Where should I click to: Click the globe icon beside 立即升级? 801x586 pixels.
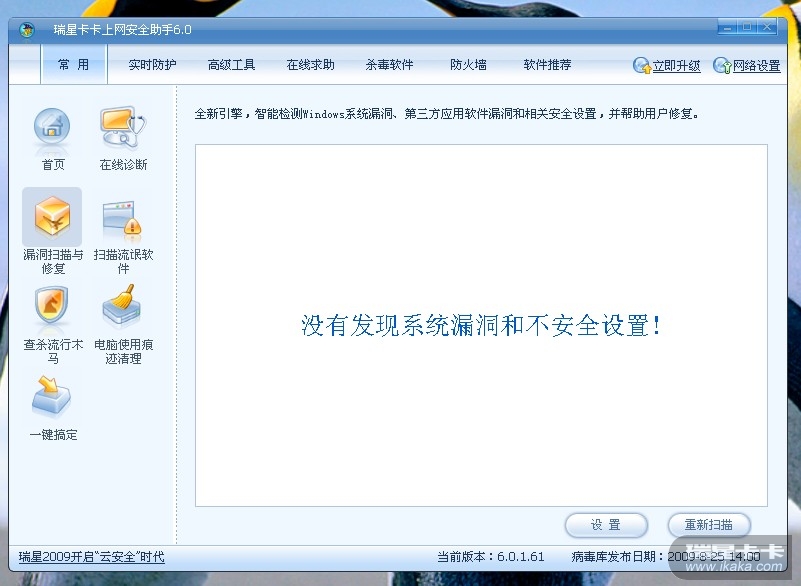(x=642, y=65)
